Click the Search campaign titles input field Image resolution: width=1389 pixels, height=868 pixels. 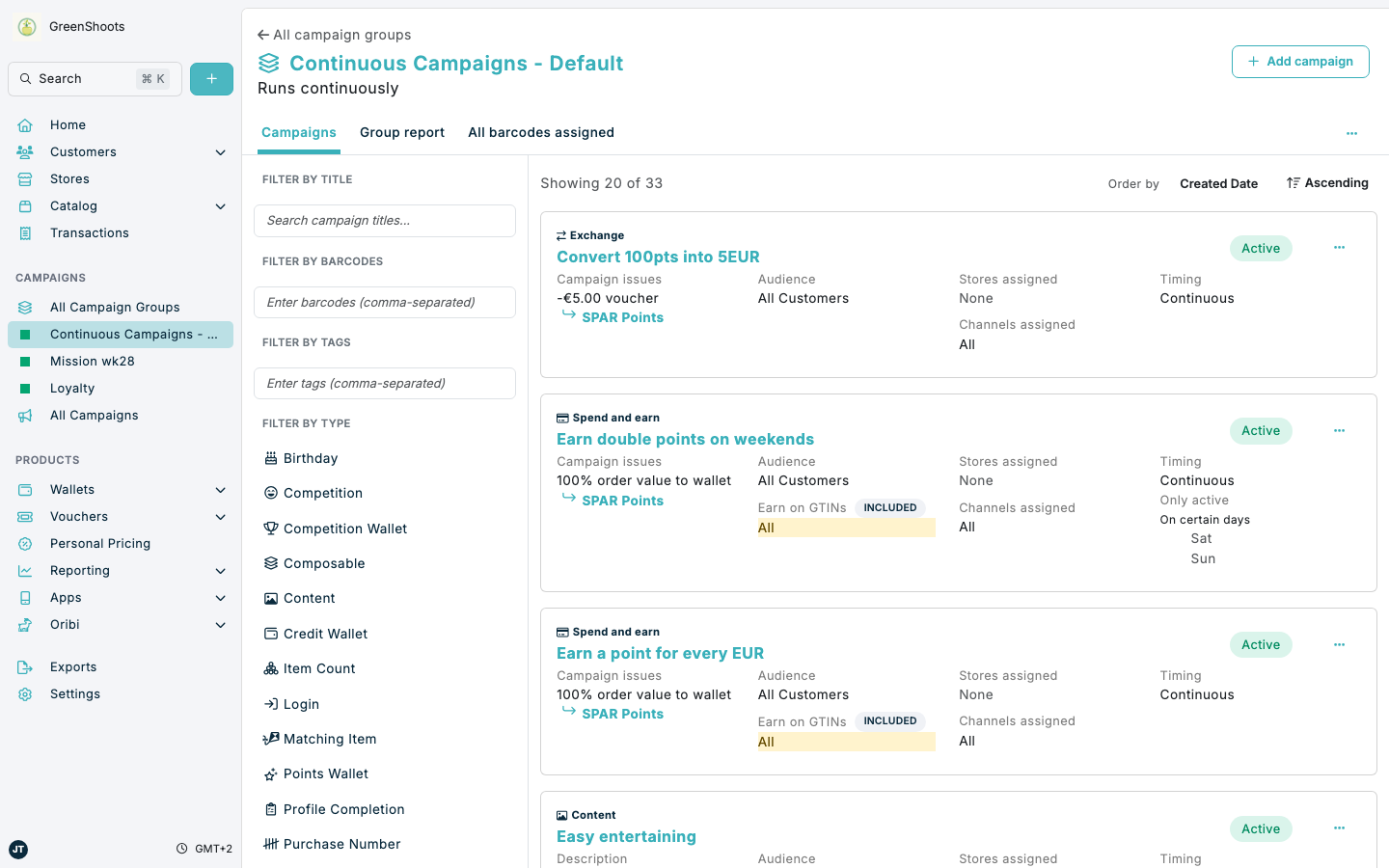(x=384, y=221)
